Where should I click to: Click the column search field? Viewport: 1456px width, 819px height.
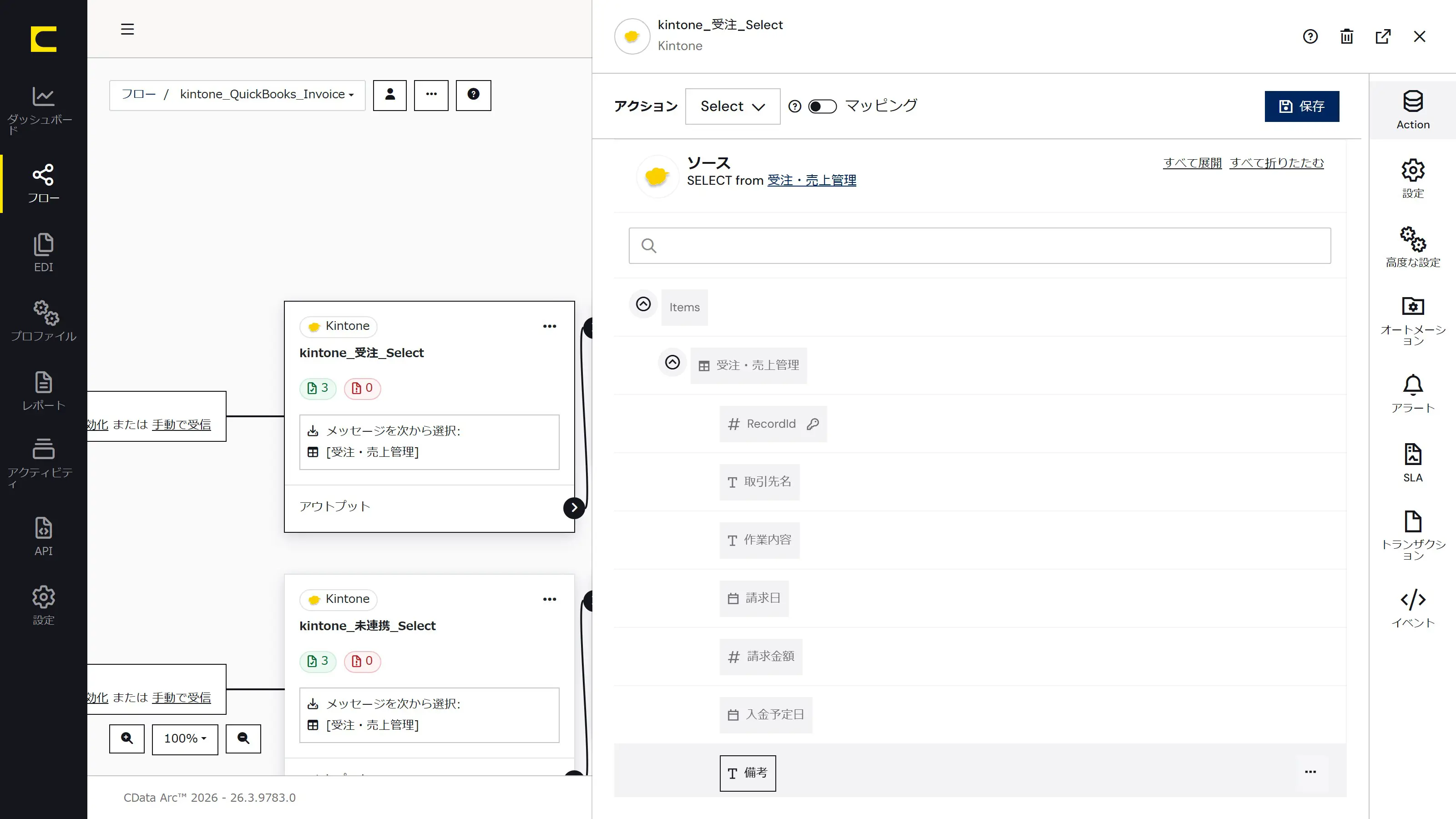980,245
